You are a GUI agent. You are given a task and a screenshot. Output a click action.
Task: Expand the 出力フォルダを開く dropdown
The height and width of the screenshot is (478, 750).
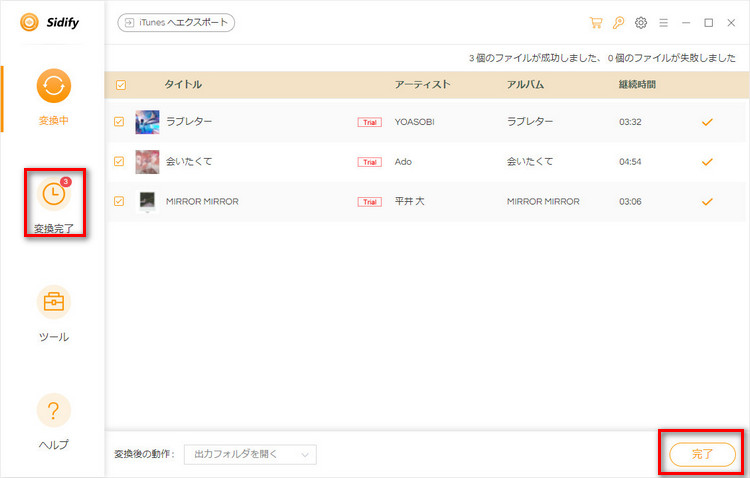tap(250, 455)
